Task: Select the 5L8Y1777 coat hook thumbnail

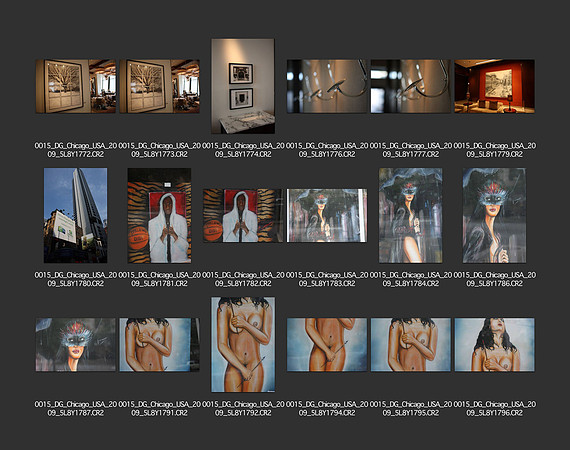Action: [411, 86]
